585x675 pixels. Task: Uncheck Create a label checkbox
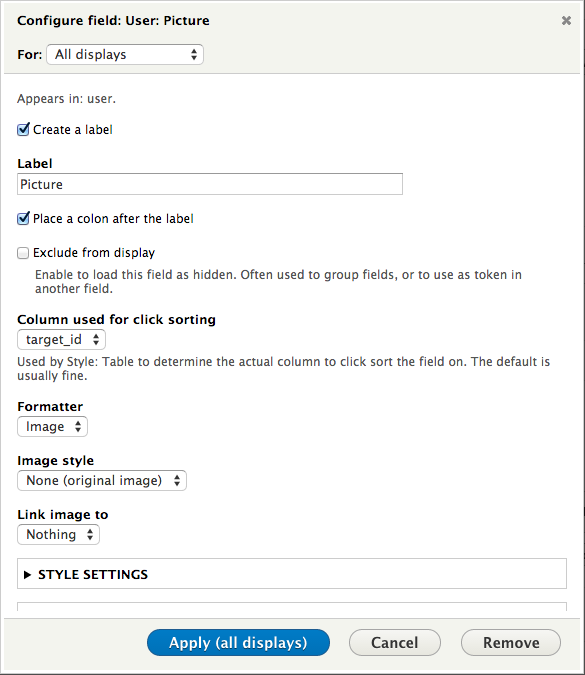point(23,130)
